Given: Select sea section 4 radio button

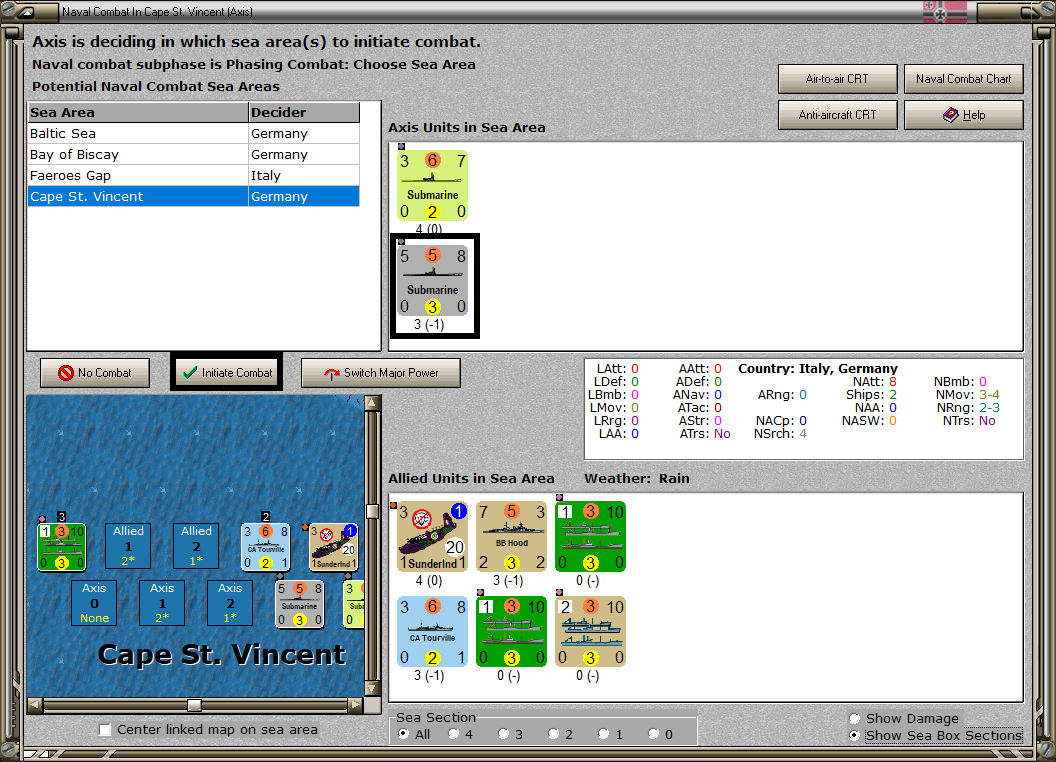Looking at the screenshot, I should click(454, 734).
